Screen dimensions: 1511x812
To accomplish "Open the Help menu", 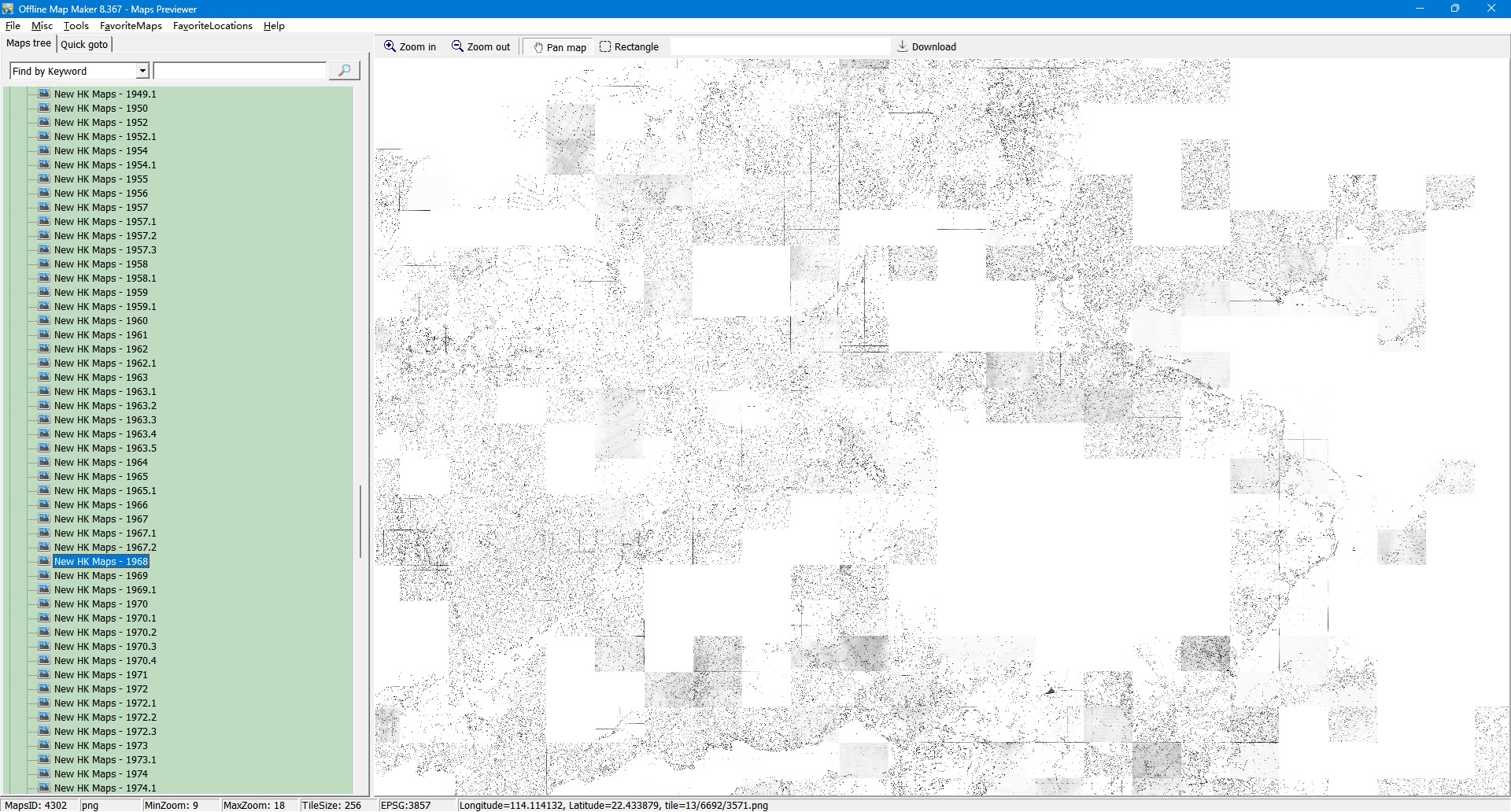I will (x=274, y=26).
